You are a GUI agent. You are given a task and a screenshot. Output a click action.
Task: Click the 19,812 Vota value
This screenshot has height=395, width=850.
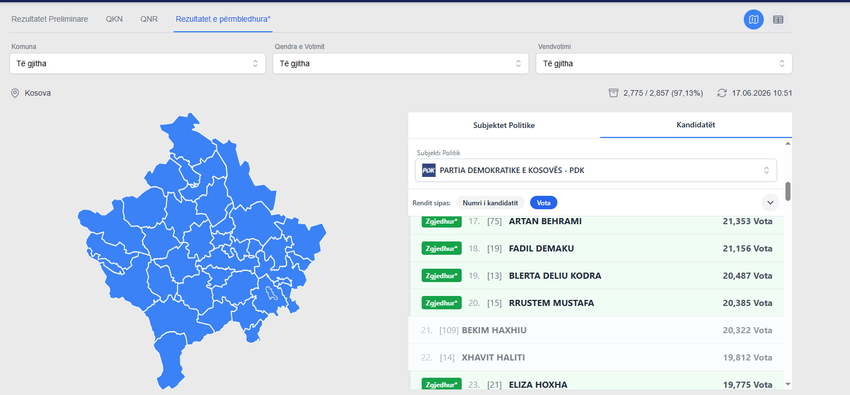[747, 358]
